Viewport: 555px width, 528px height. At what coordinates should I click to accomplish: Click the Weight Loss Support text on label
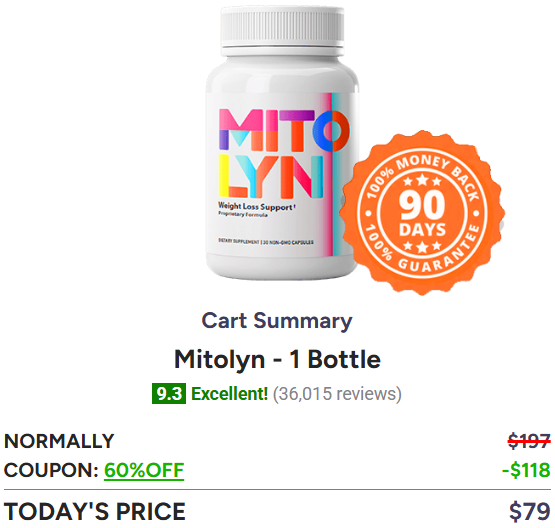pyautogui.click(x=257, y=207)
